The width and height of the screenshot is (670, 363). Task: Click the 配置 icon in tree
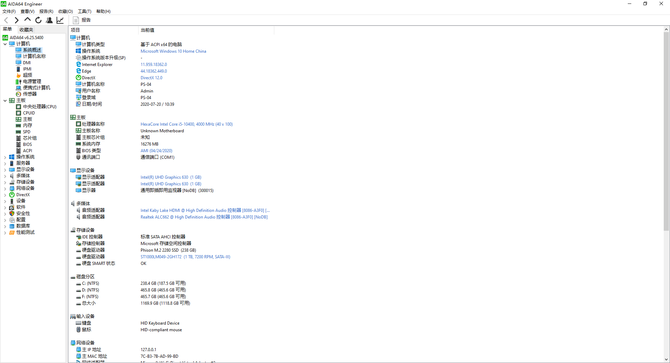click(12, 220)
